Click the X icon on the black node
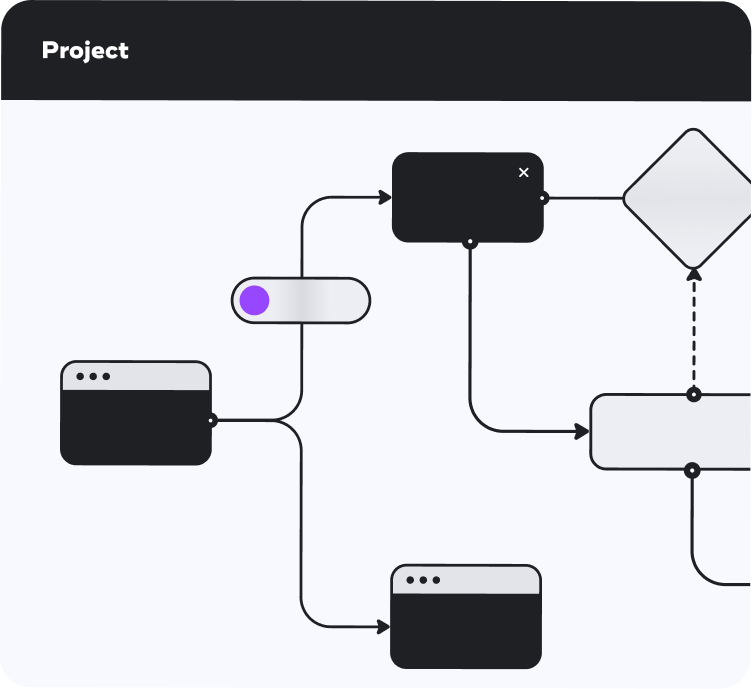This screenshot has width=752, height=689. [523, 173]
